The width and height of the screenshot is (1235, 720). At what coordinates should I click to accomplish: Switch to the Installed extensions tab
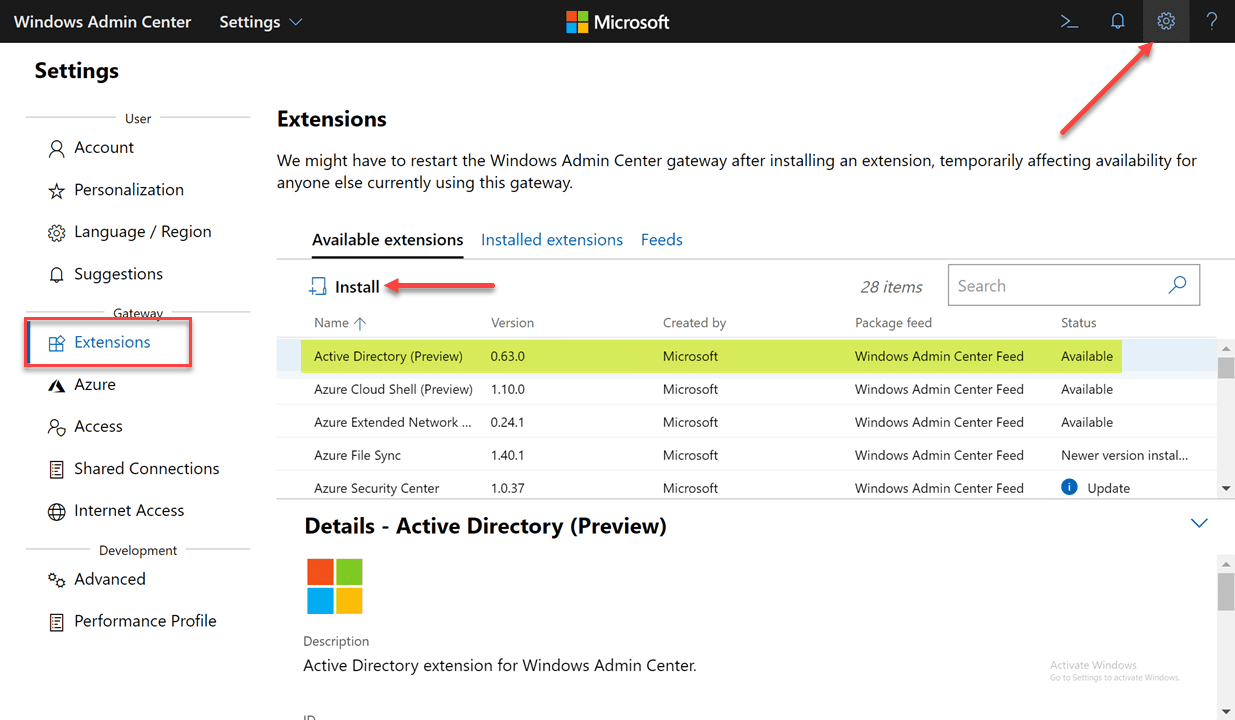point(551,239)
